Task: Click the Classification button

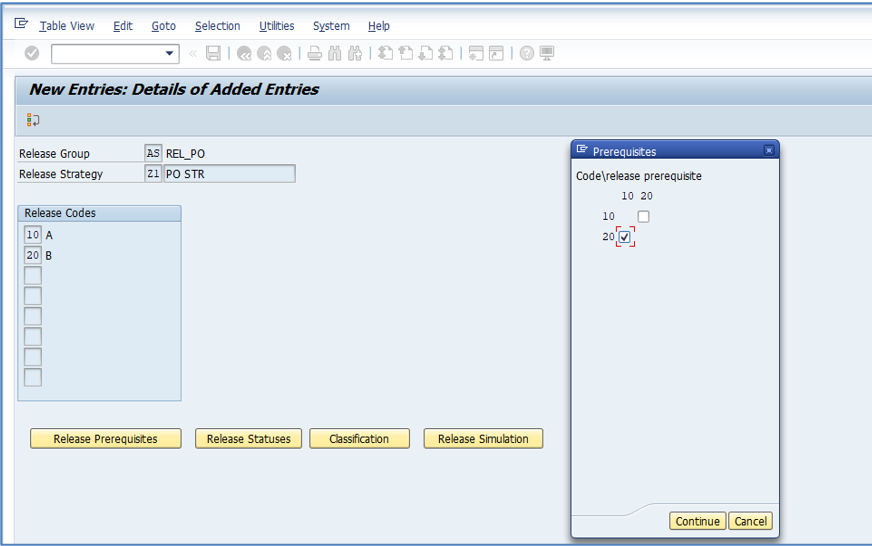Action: (359, 439)
